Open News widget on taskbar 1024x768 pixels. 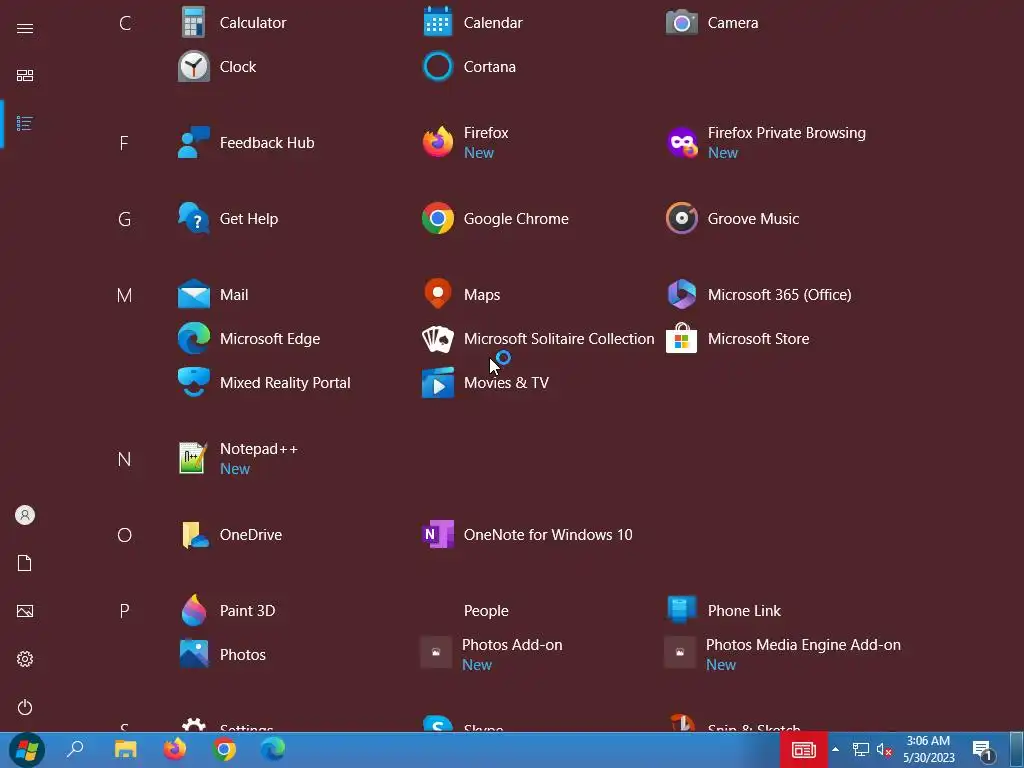point(803,750)
